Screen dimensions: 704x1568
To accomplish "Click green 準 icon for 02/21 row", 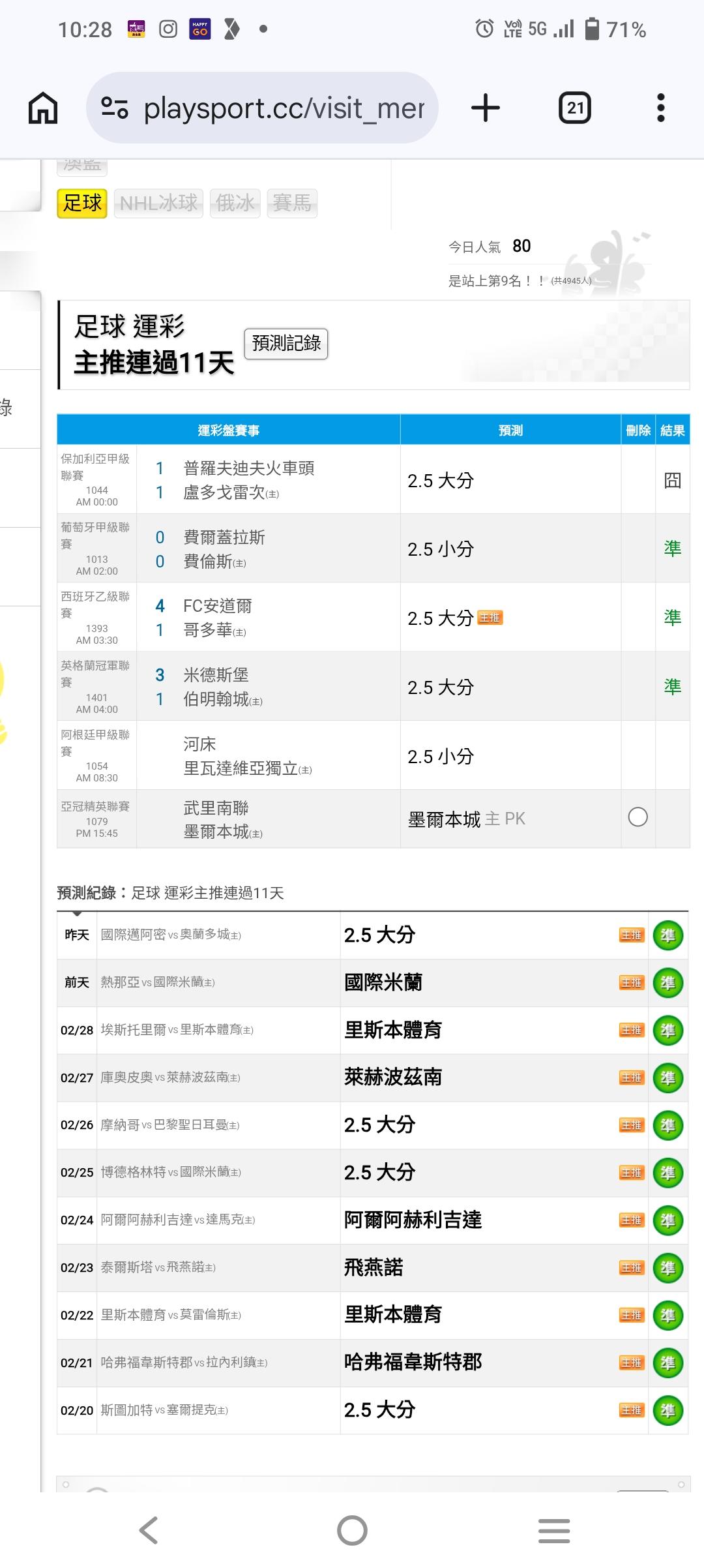I will tap(668, 1363).
